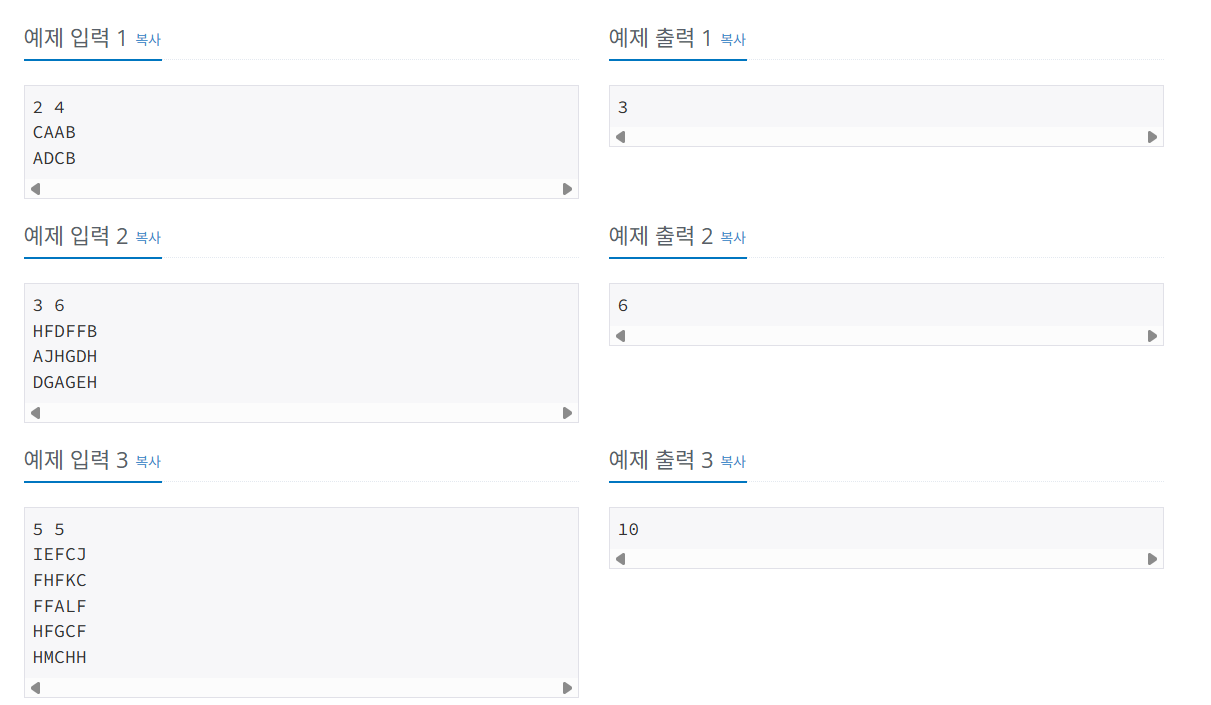Click the HFDFFB line in example input 2
Screen dimensions: 1211x705
click(65, 331)
